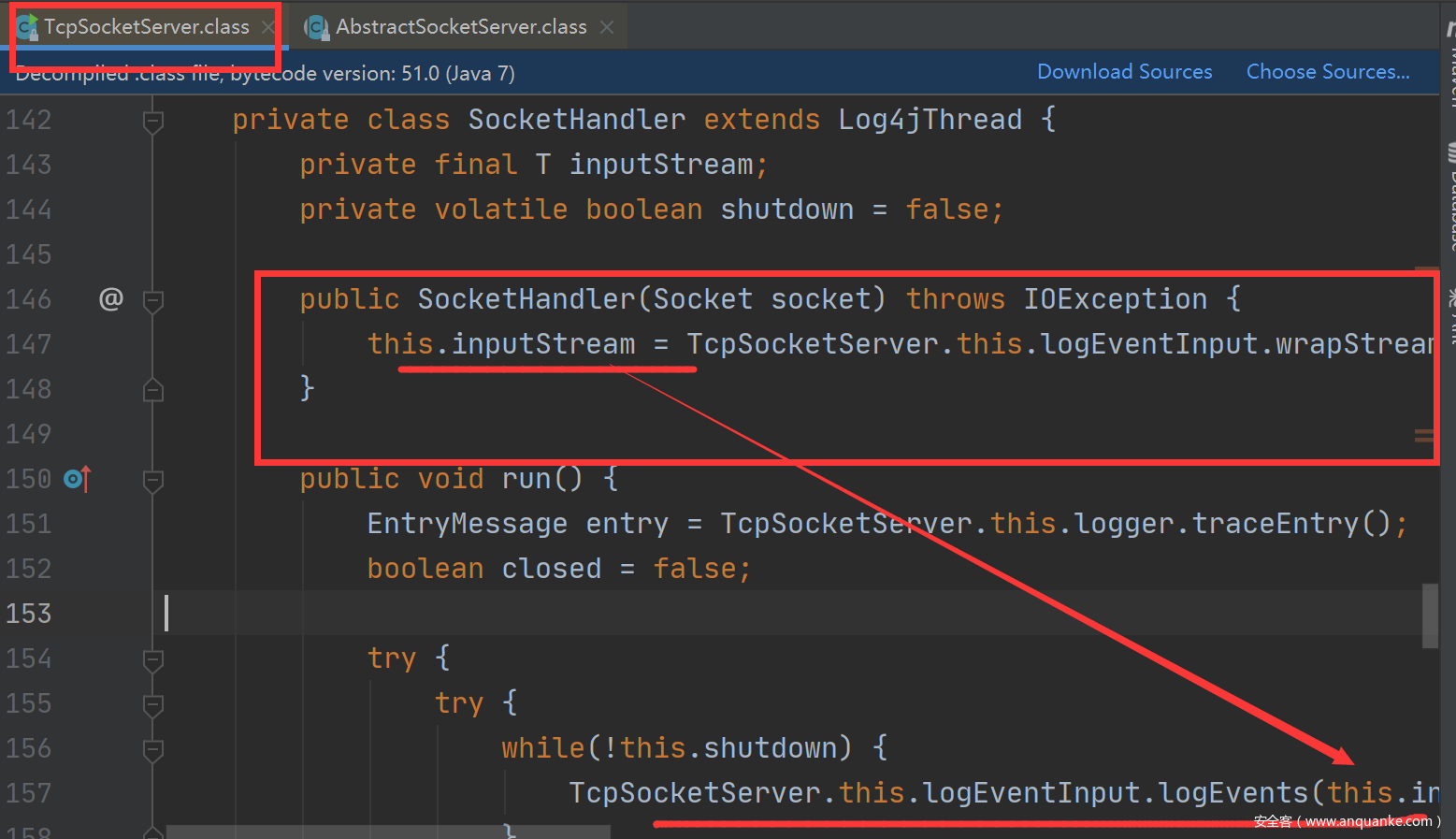Open the Choose Sources... link
Screen dimensions: 1456x839
tap(1327, 72)
